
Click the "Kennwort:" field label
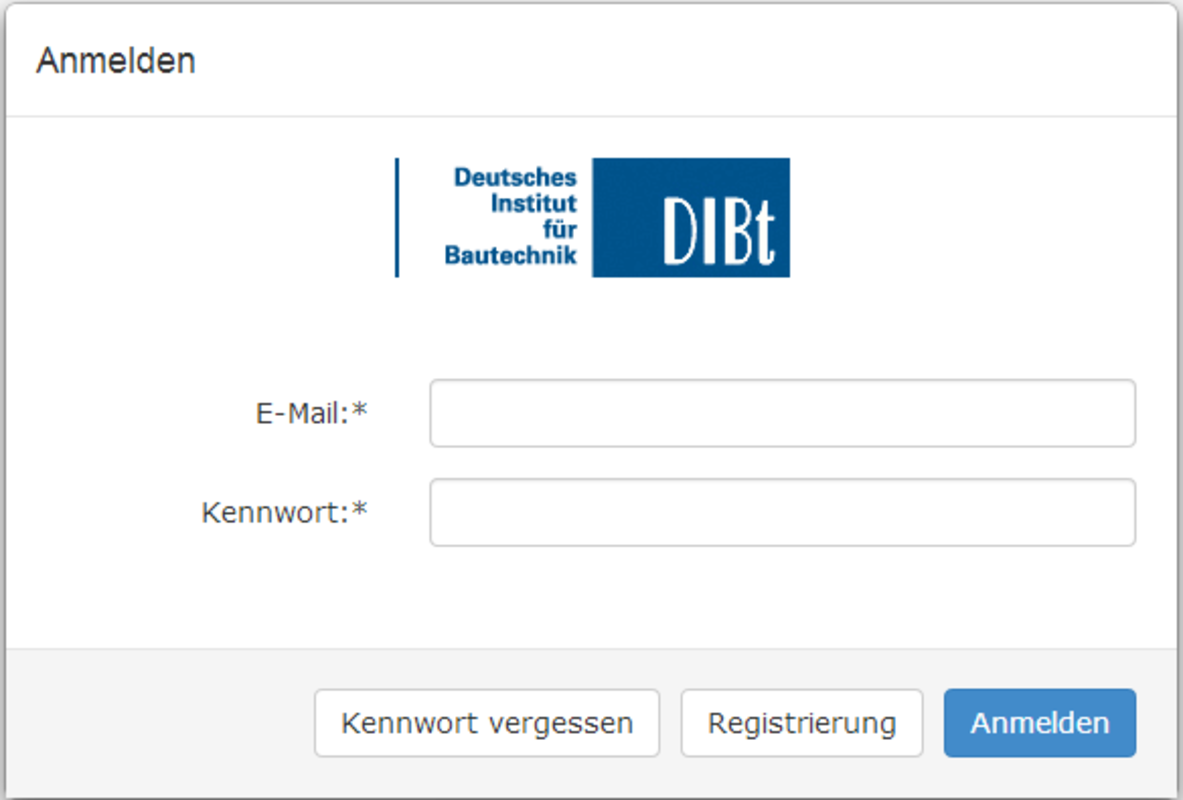pyautogui.click(x=273, y=513)
